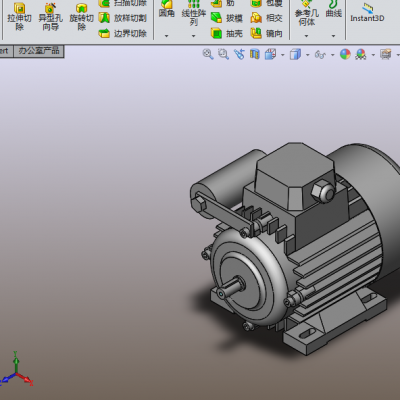Open View Orientation icon
This screenshot has width=400, height=400.
coord(270,54)
